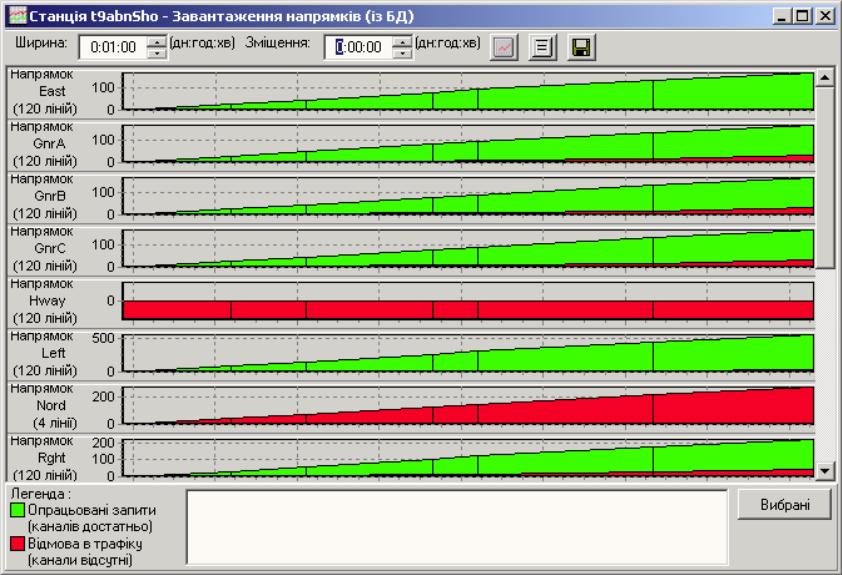Click the empty text box beside legend

pos(457,527)
